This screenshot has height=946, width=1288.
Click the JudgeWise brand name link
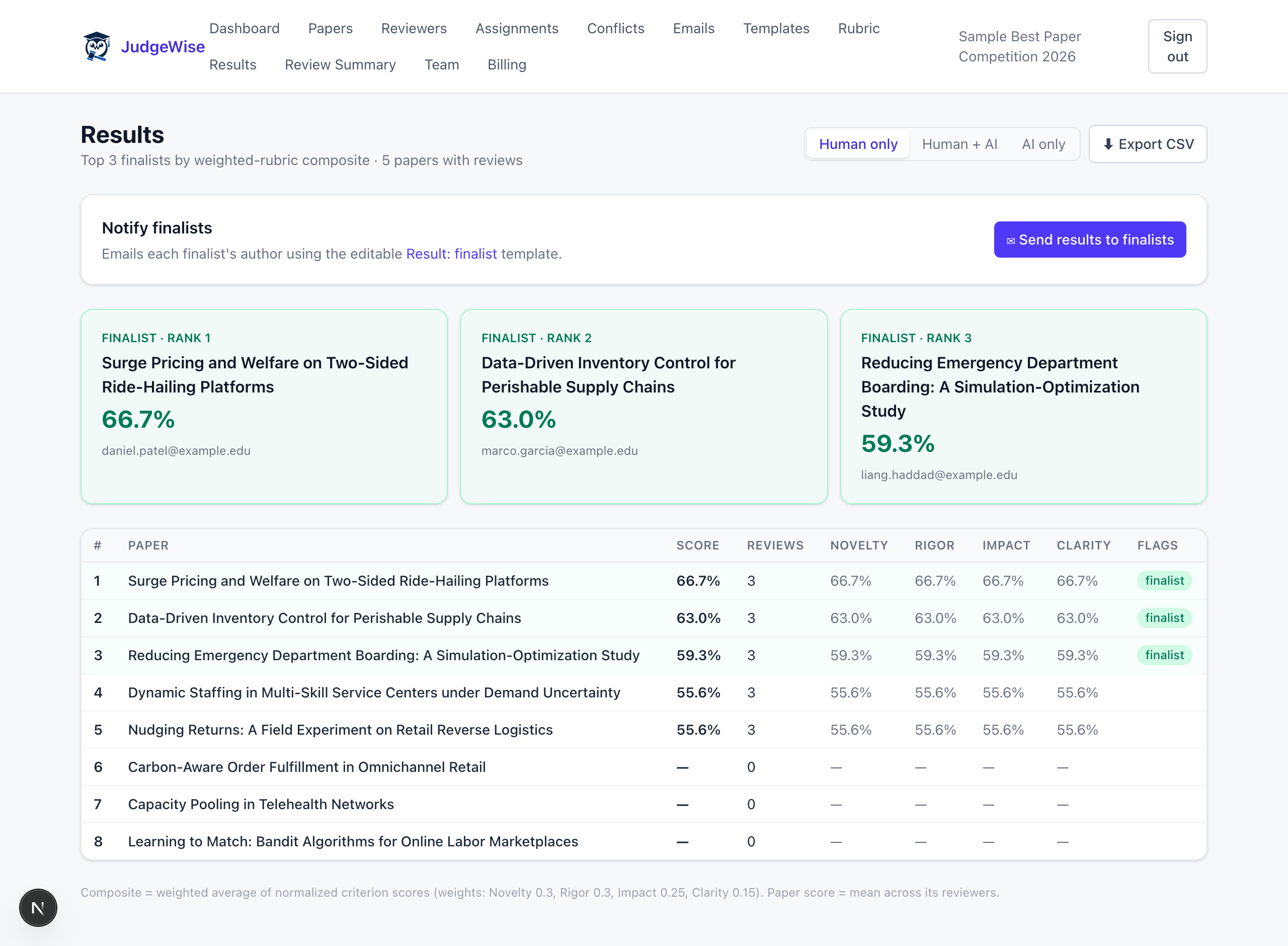click(x=163, y=46)
